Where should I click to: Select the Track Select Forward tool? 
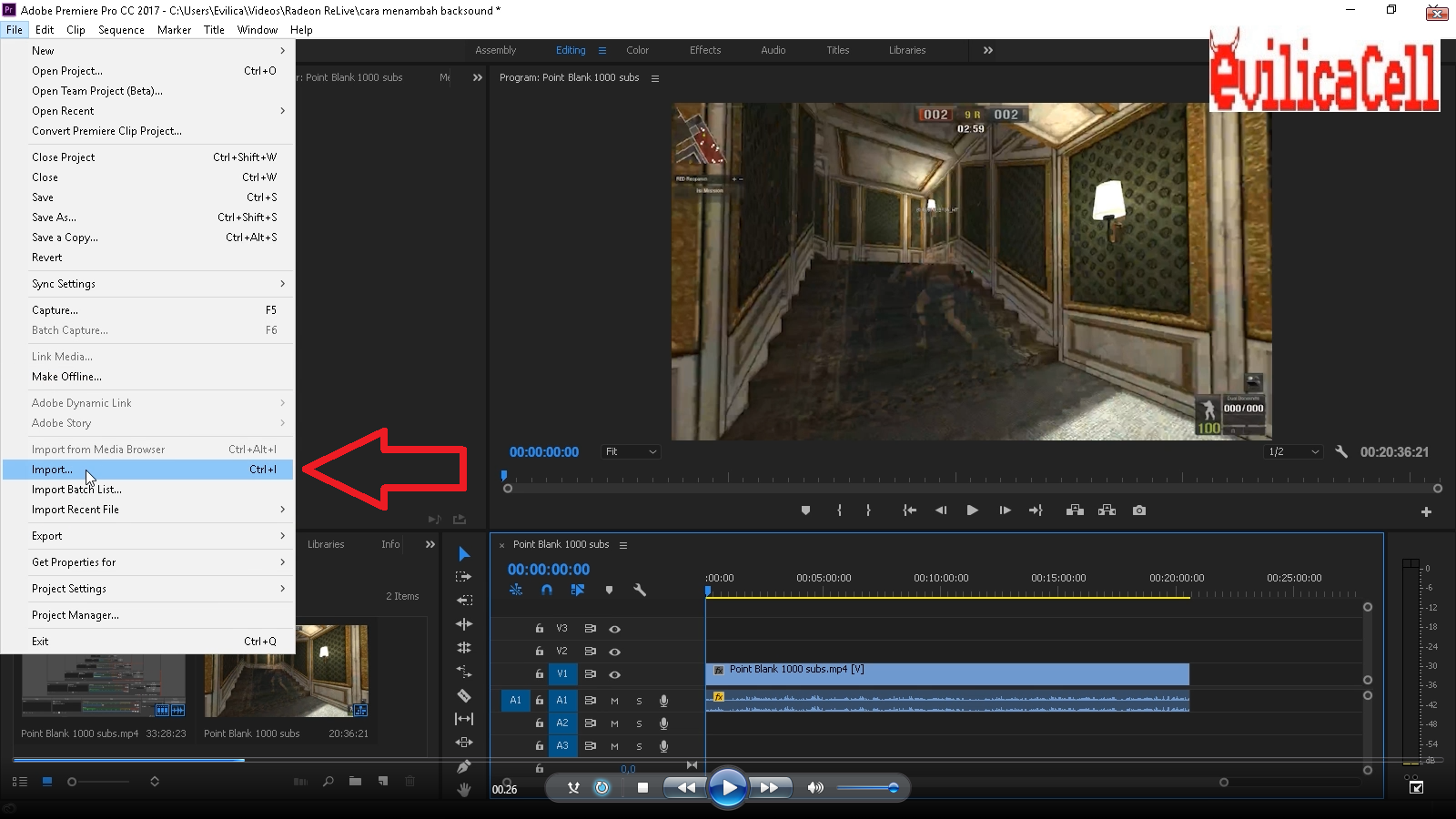pos(464,577)
